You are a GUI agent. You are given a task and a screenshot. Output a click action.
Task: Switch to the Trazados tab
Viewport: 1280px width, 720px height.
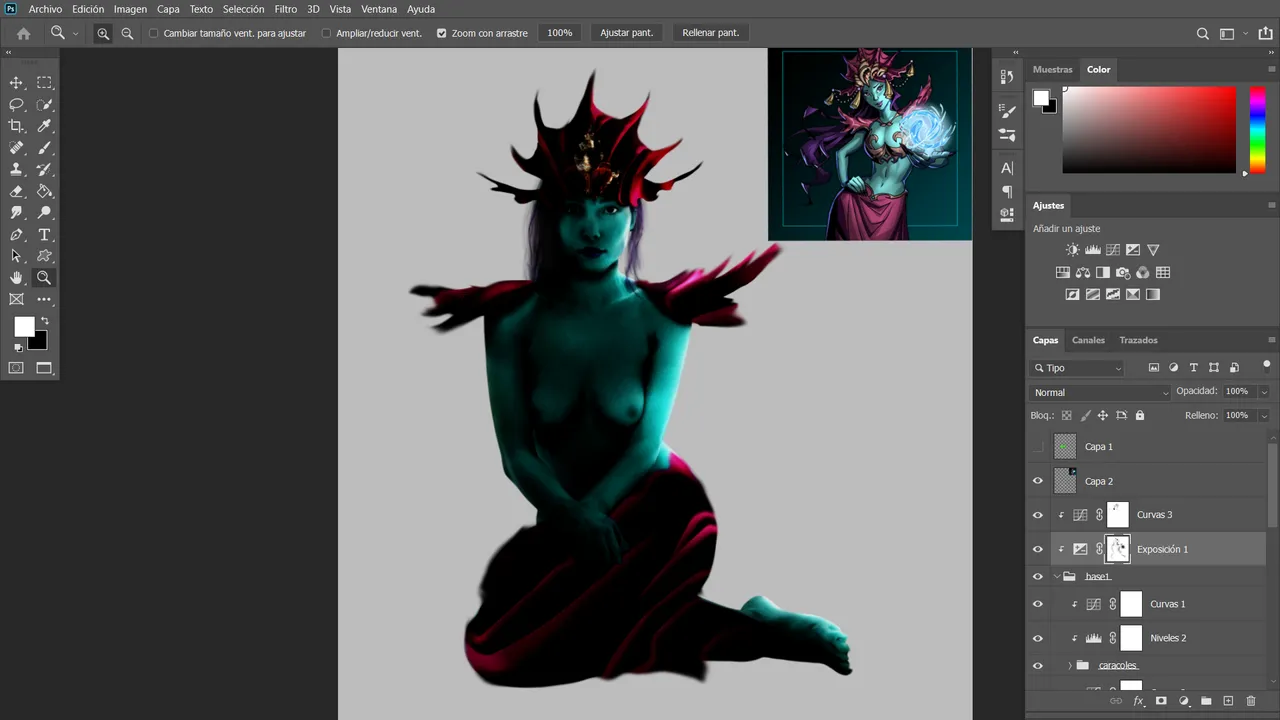[x=1138, y=340]
